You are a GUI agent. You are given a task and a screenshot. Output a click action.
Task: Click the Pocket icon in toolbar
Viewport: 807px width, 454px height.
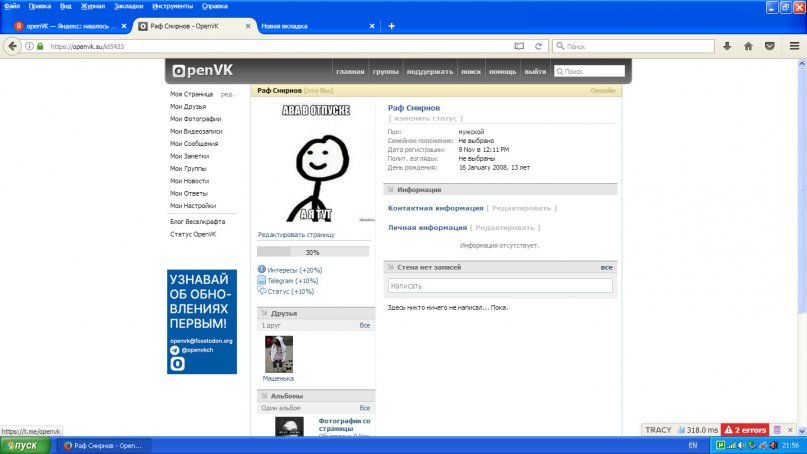(769, 46)
